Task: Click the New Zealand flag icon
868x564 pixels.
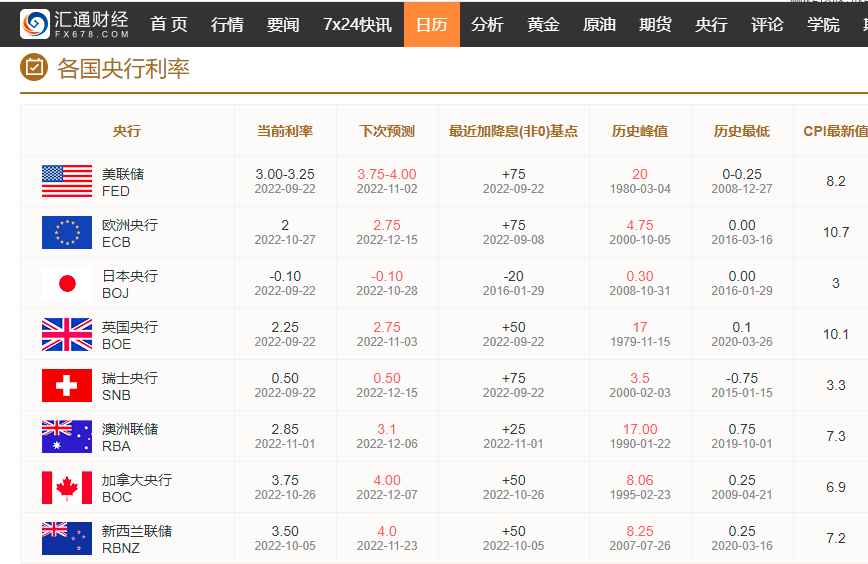Action: click(67, 539)
